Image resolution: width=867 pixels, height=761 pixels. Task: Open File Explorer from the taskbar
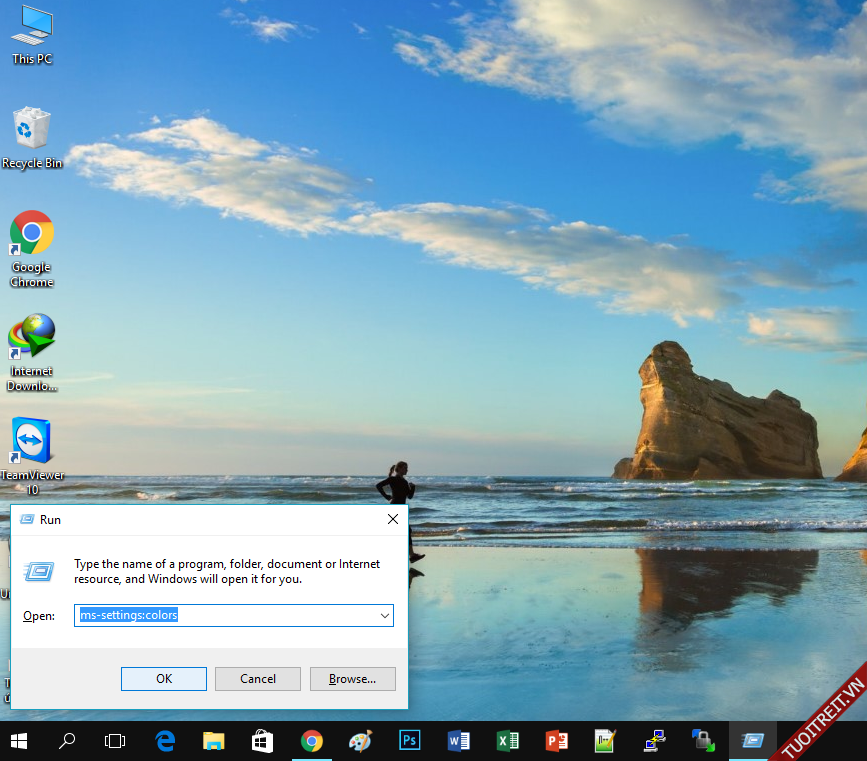pyautogui.click(x=214, y=741)
